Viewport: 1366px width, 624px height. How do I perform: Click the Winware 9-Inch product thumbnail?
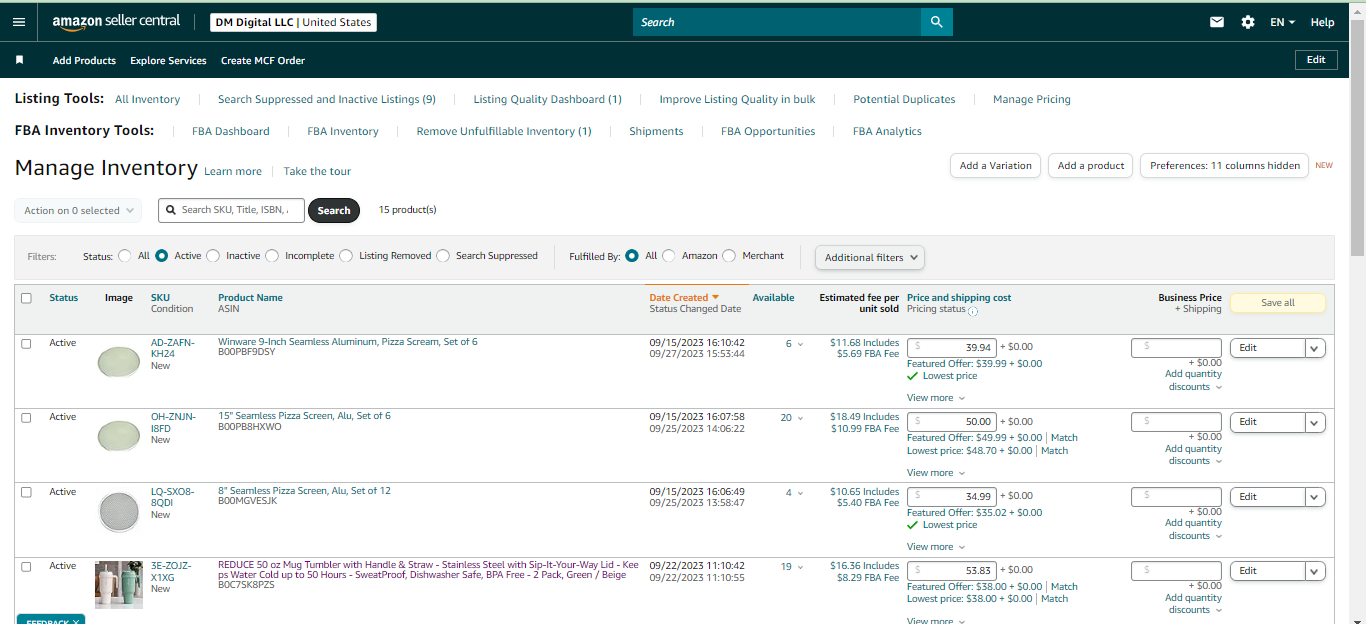[x=119, y=361]
